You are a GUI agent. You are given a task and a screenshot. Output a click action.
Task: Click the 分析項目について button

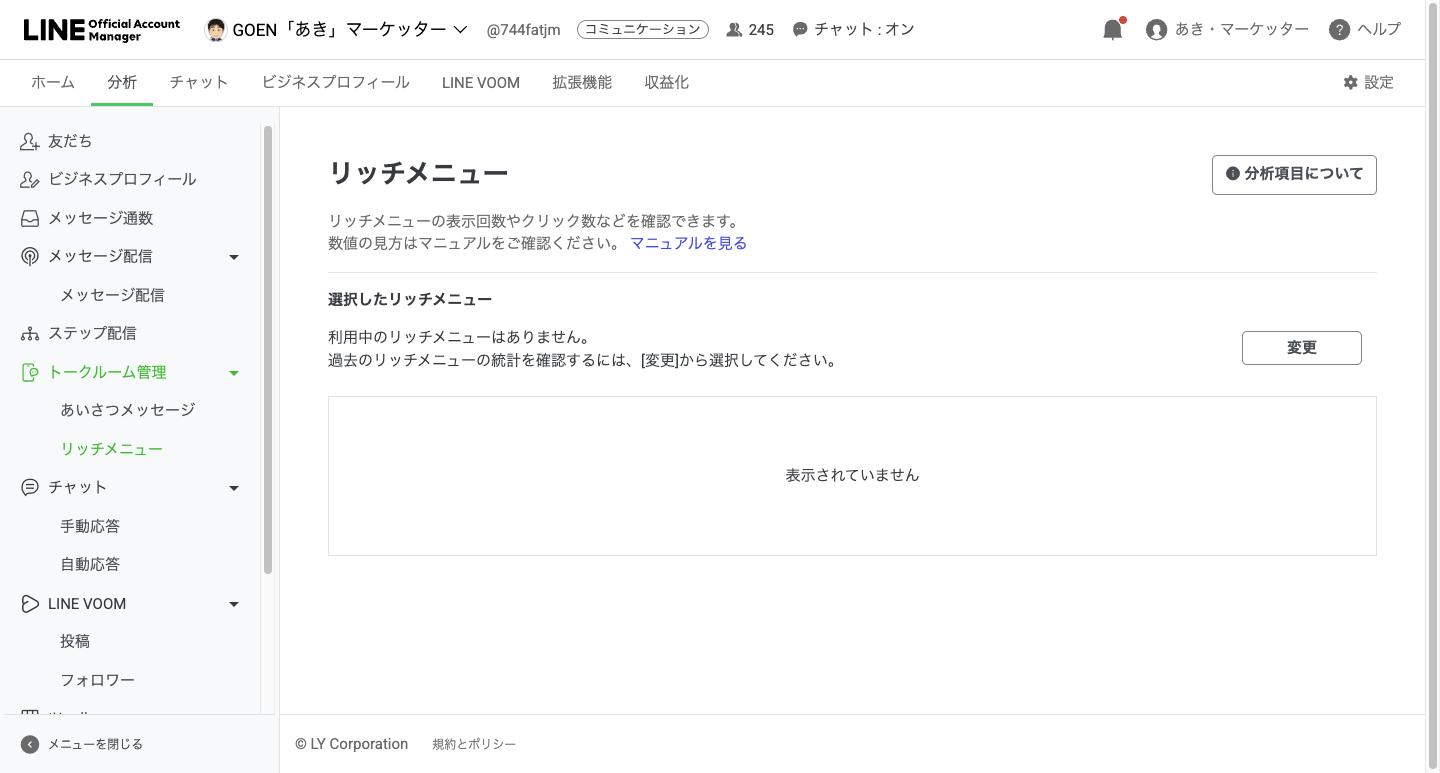pos(1294,174)
